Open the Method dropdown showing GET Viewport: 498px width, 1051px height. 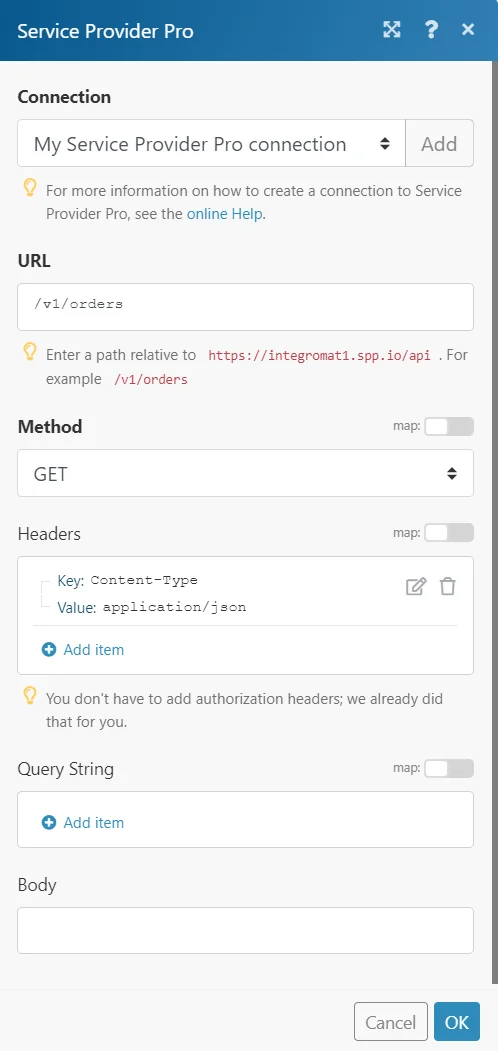[x=245, y=473]
